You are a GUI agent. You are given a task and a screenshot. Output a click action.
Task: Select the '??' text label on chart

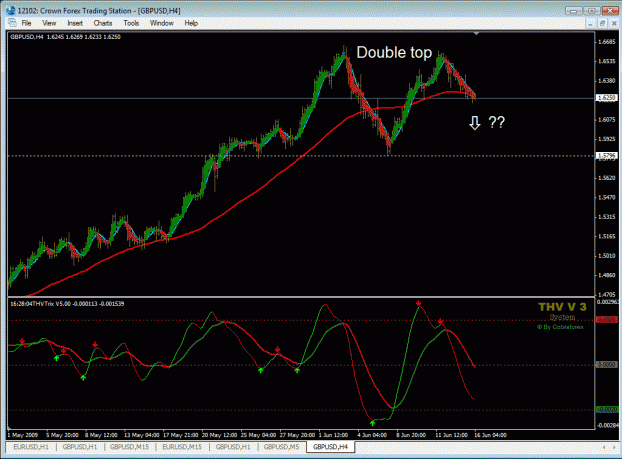[x=497, y=122]
